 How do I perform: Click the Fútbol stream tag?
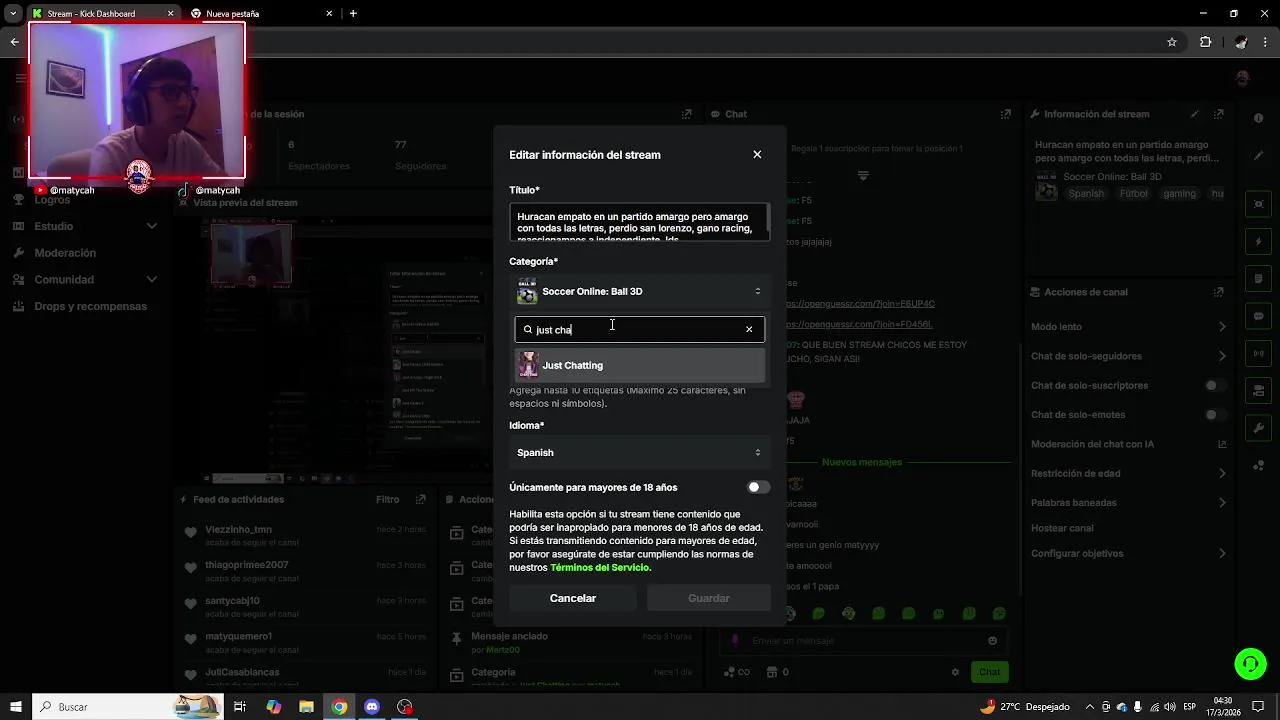pos(1134,194)
